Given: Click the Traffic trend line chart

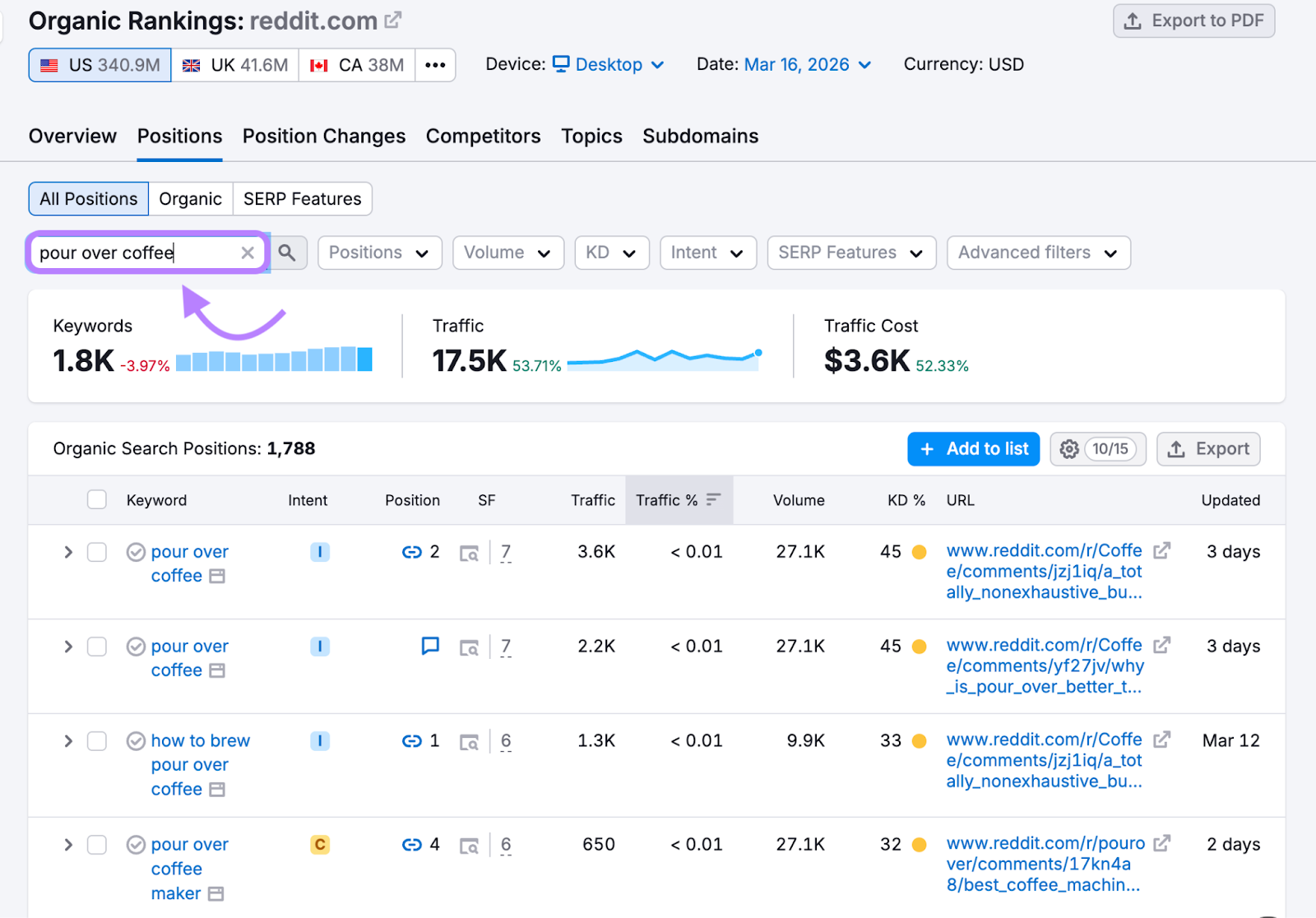Looking at the screenshot, I should (x=664, y=358).
